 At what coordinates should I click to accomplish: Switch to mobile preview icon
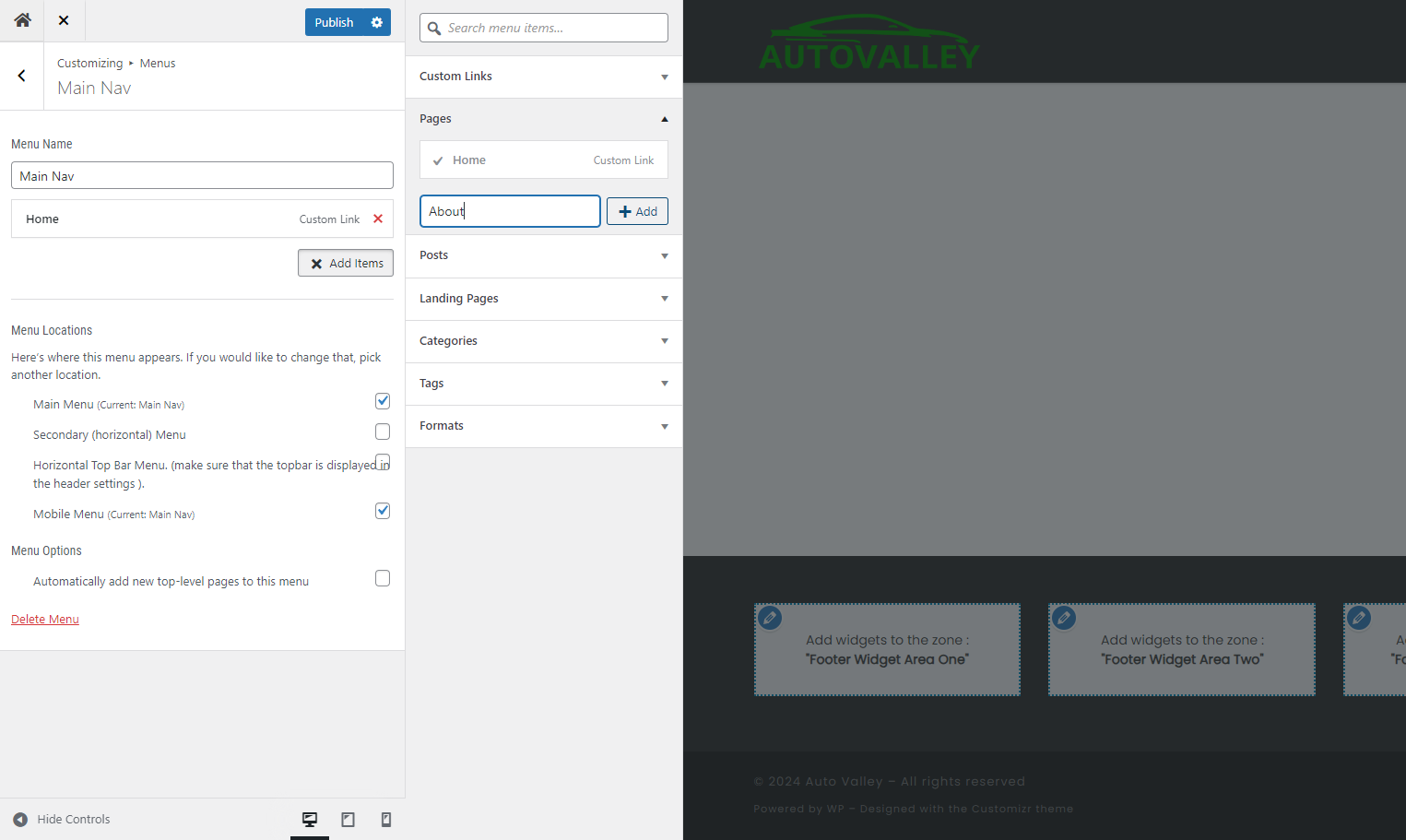click(386, 819)
